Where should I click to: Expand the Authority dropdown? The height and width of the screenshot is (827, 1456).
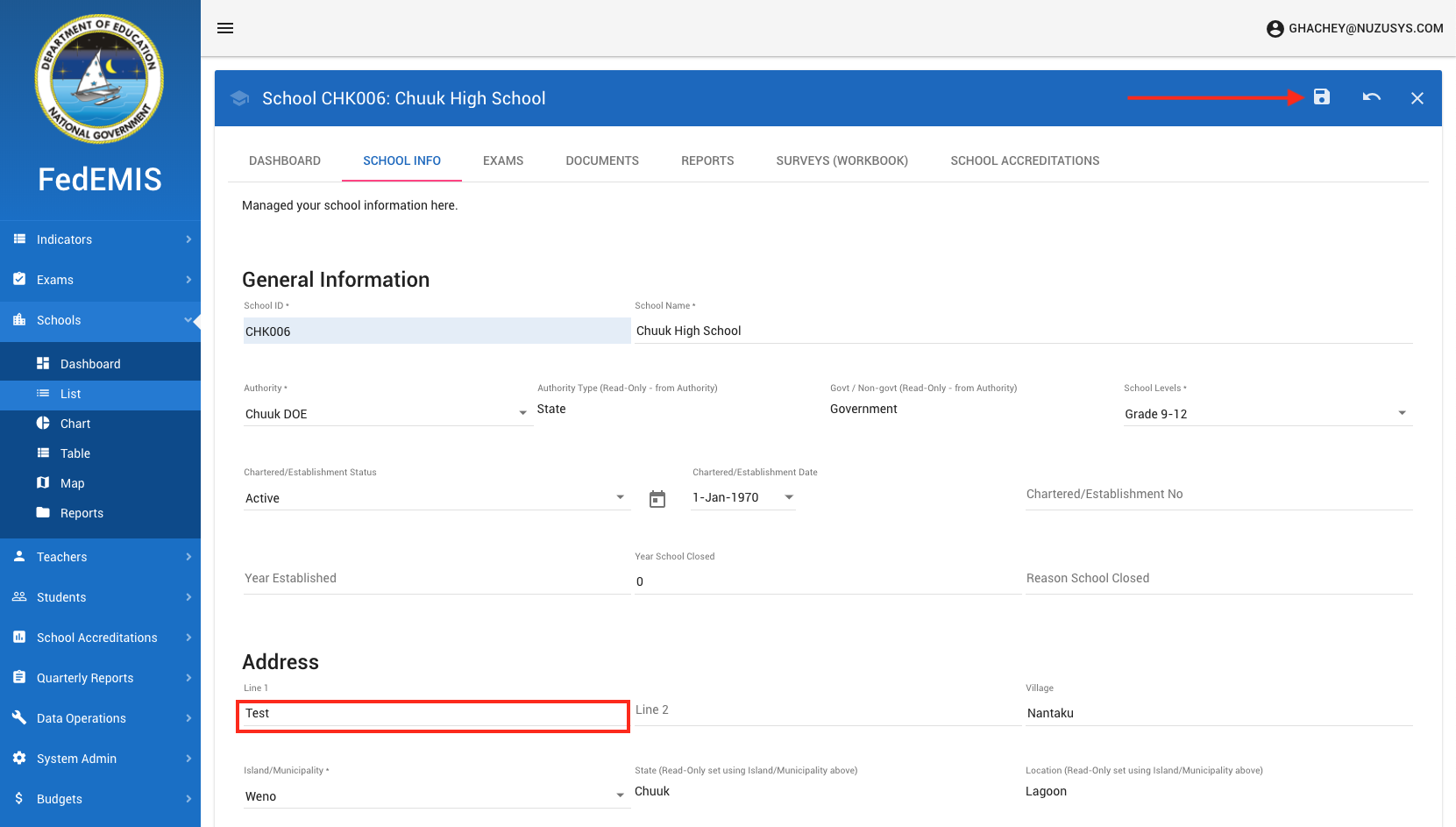pyautogui.click(x=387, y=414)
